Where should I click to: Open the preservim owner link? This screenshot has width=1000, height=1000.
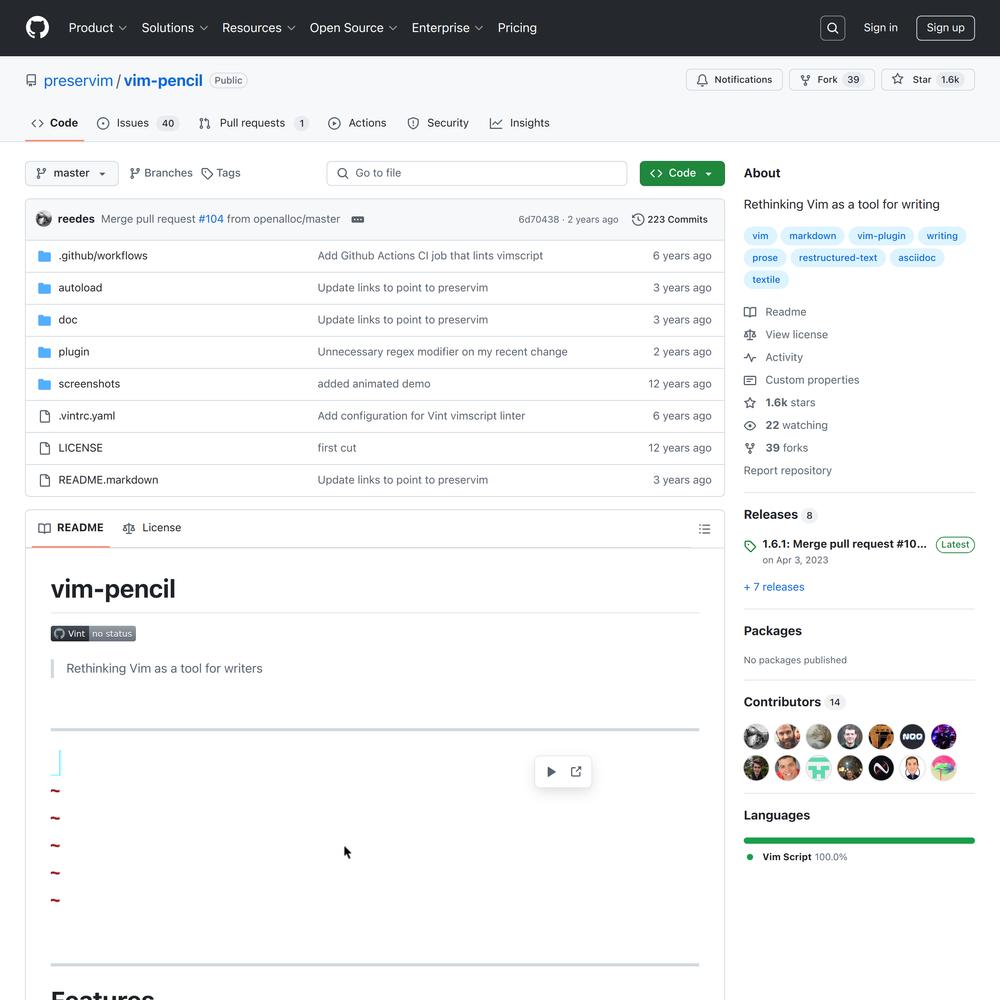coord(78,80)
